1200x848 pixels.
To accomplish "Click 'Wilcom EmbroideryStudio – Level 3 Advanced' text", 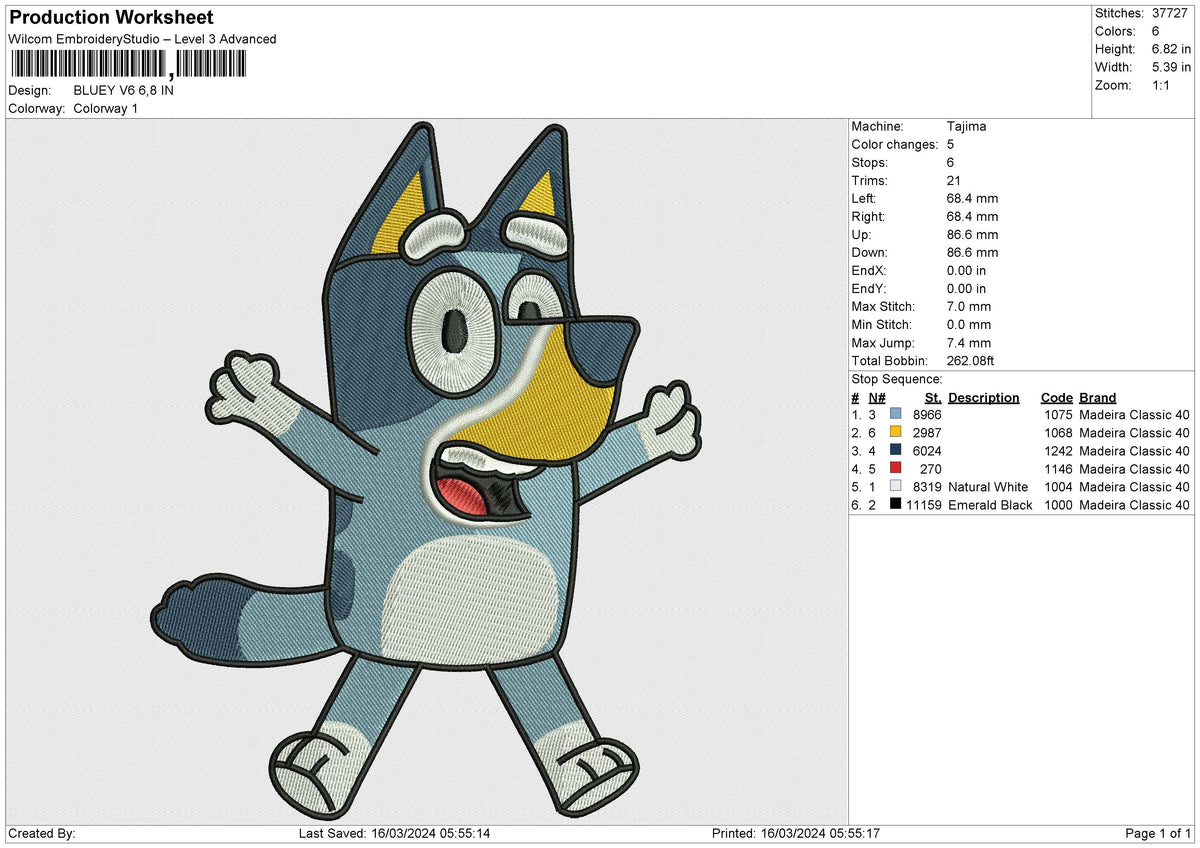I will pos(142,39).
